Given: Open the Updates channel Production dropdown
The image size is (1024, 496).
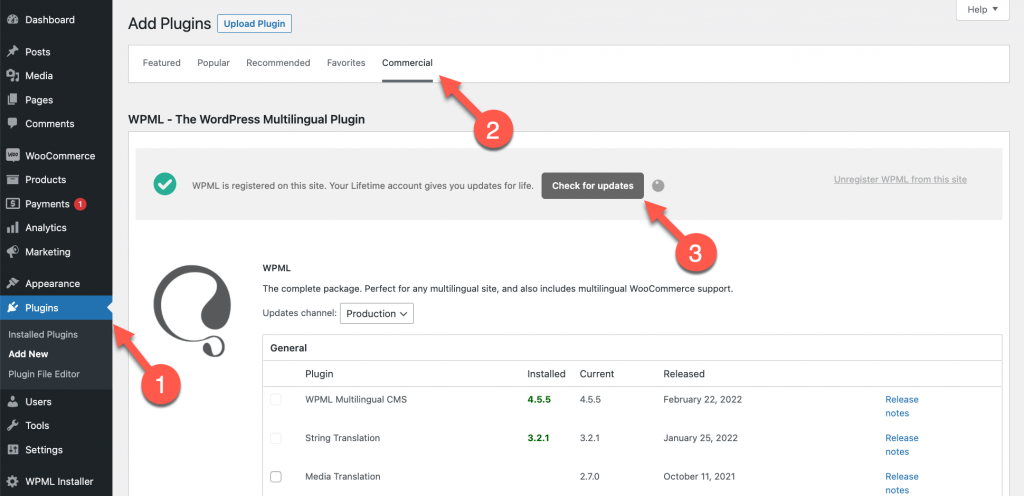Looking at the screenshot, I should click(377, 313).
